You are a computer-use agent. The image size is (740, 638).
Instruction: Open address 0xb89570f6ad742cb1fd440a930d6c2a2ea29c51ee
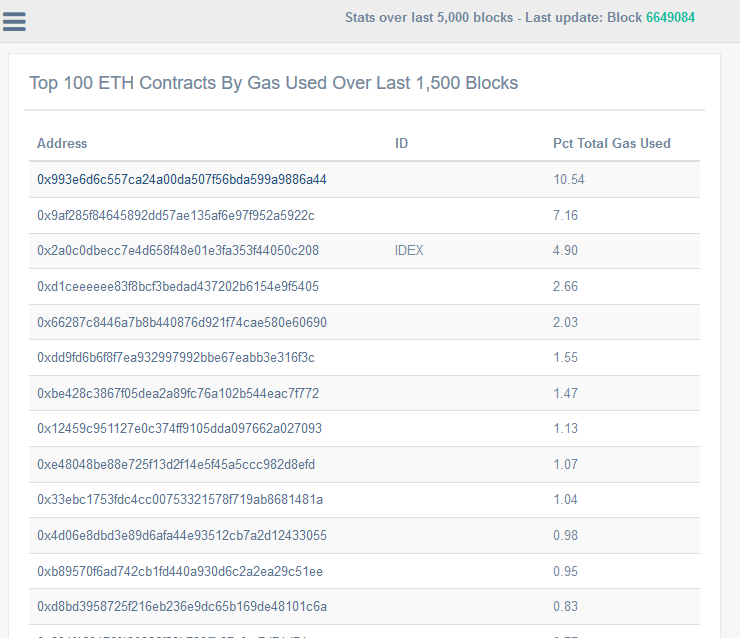(x=180, y=572)
